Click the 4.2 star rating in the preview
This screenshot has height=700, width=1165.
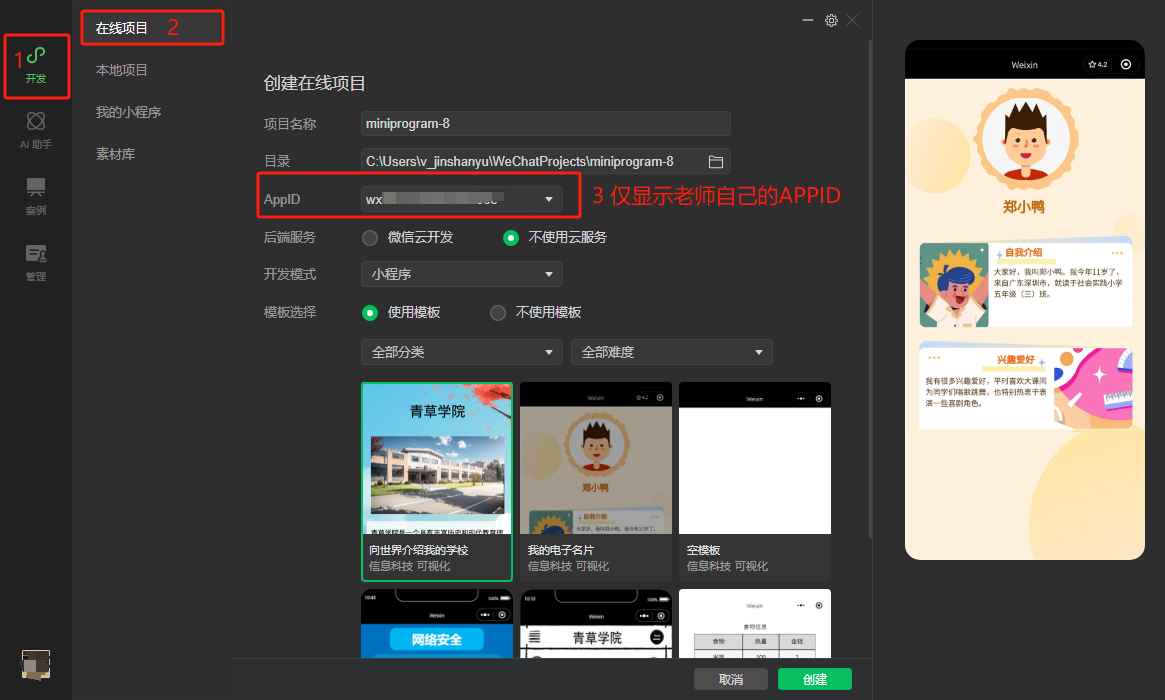point(1097,65)
